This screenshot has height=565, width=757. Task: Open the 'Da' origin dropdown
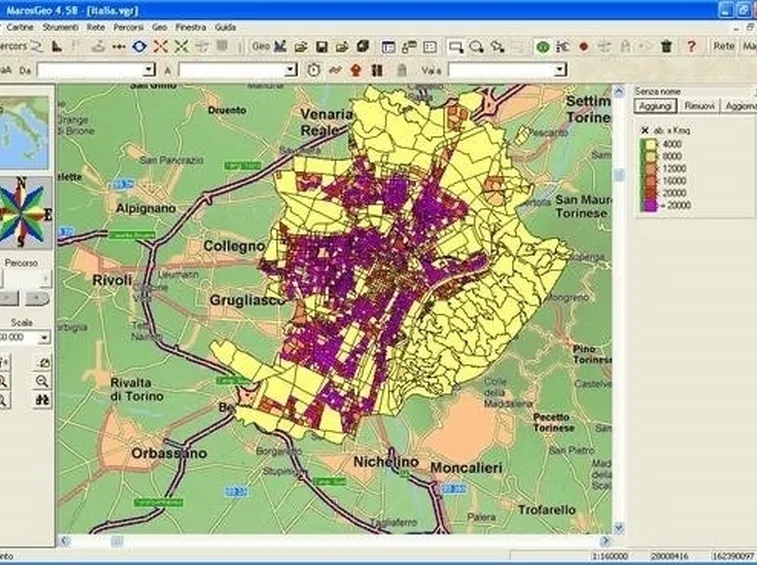tap(149, 71)
